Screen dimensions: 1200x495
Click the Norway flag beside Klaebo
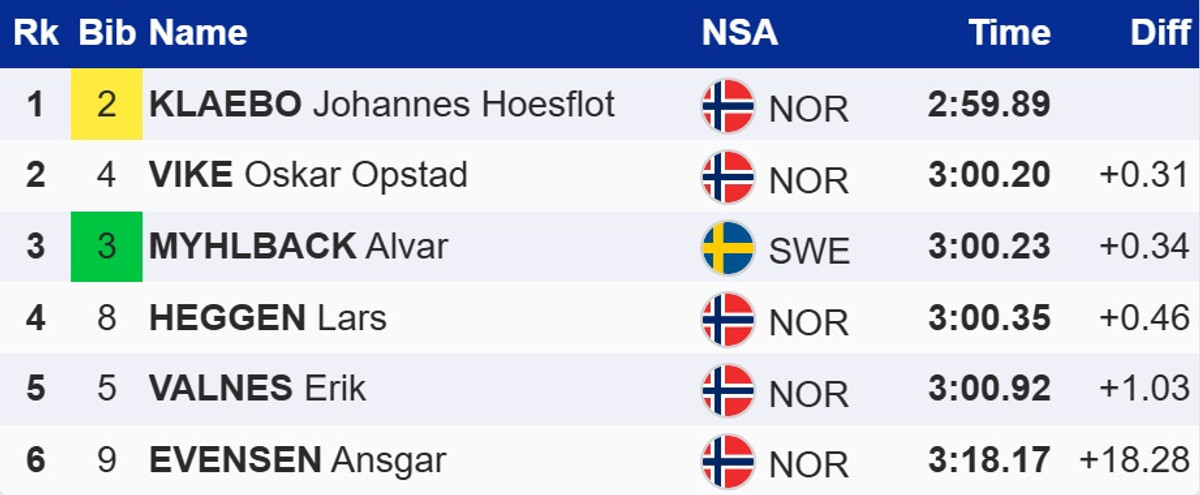[728, 105]
